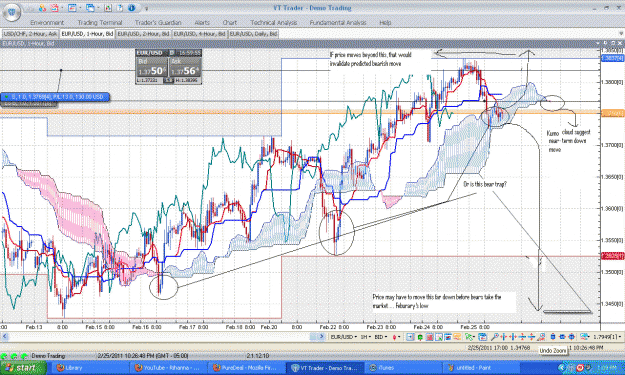Screen dimensions: 625x375
Task: Click the red 1.3525 price level tag
Action: pos(612,256)
